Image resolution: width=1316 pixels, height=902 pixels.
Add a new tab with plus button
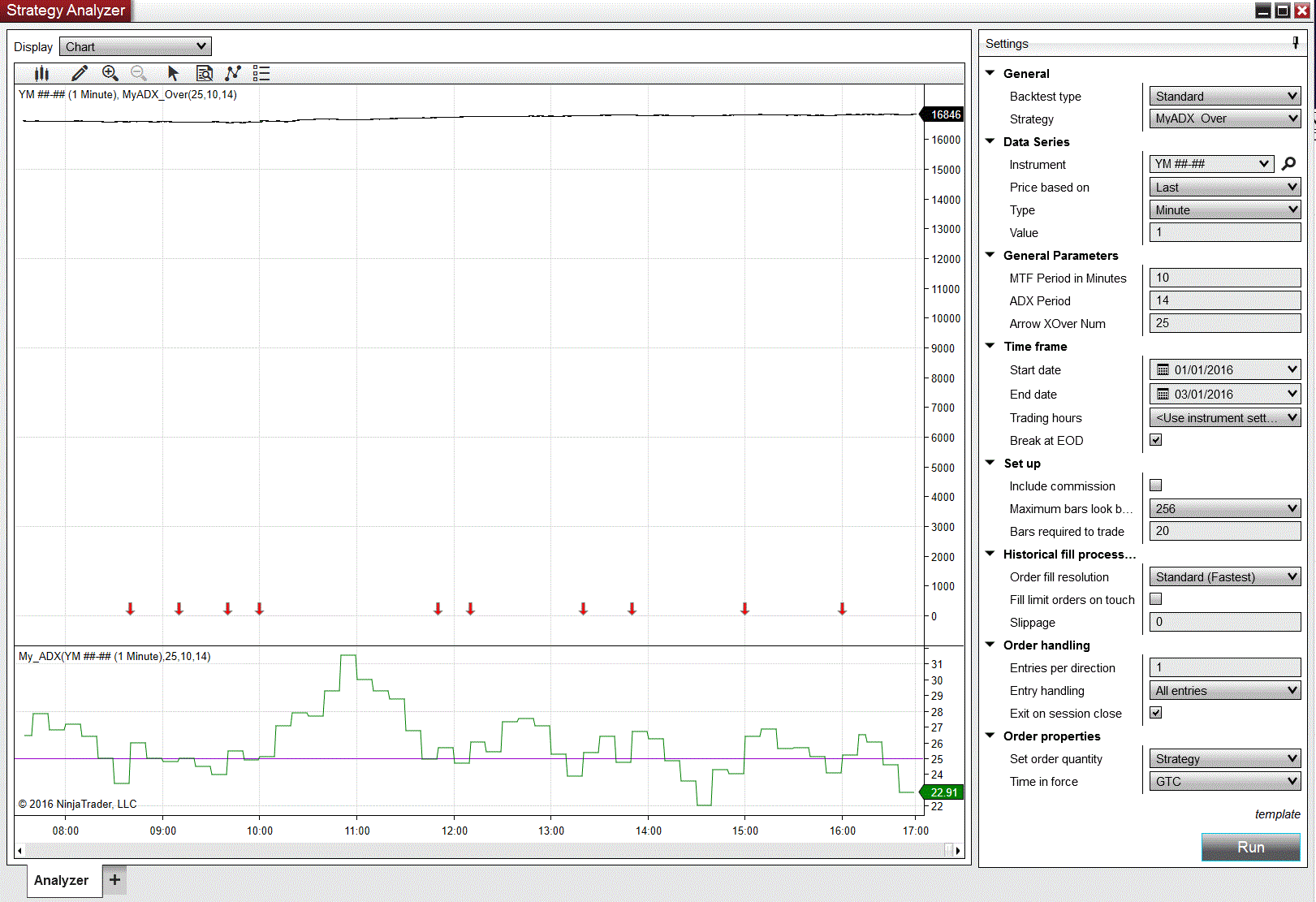pyautogui.click(x=114, y=879)
